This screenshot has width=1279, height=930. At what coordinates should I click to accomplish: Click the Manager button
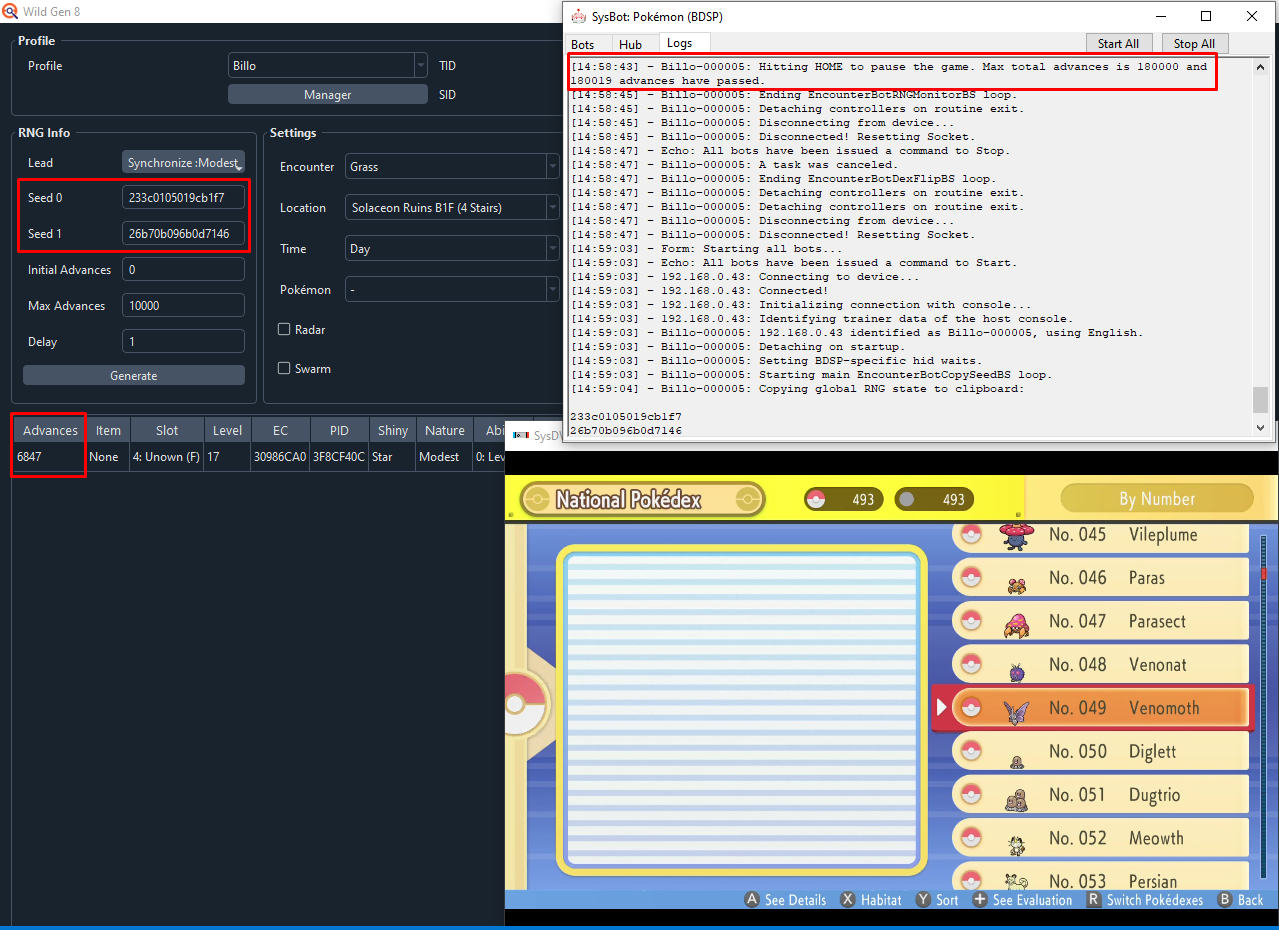pyautogui.click(x=328, y=95)
